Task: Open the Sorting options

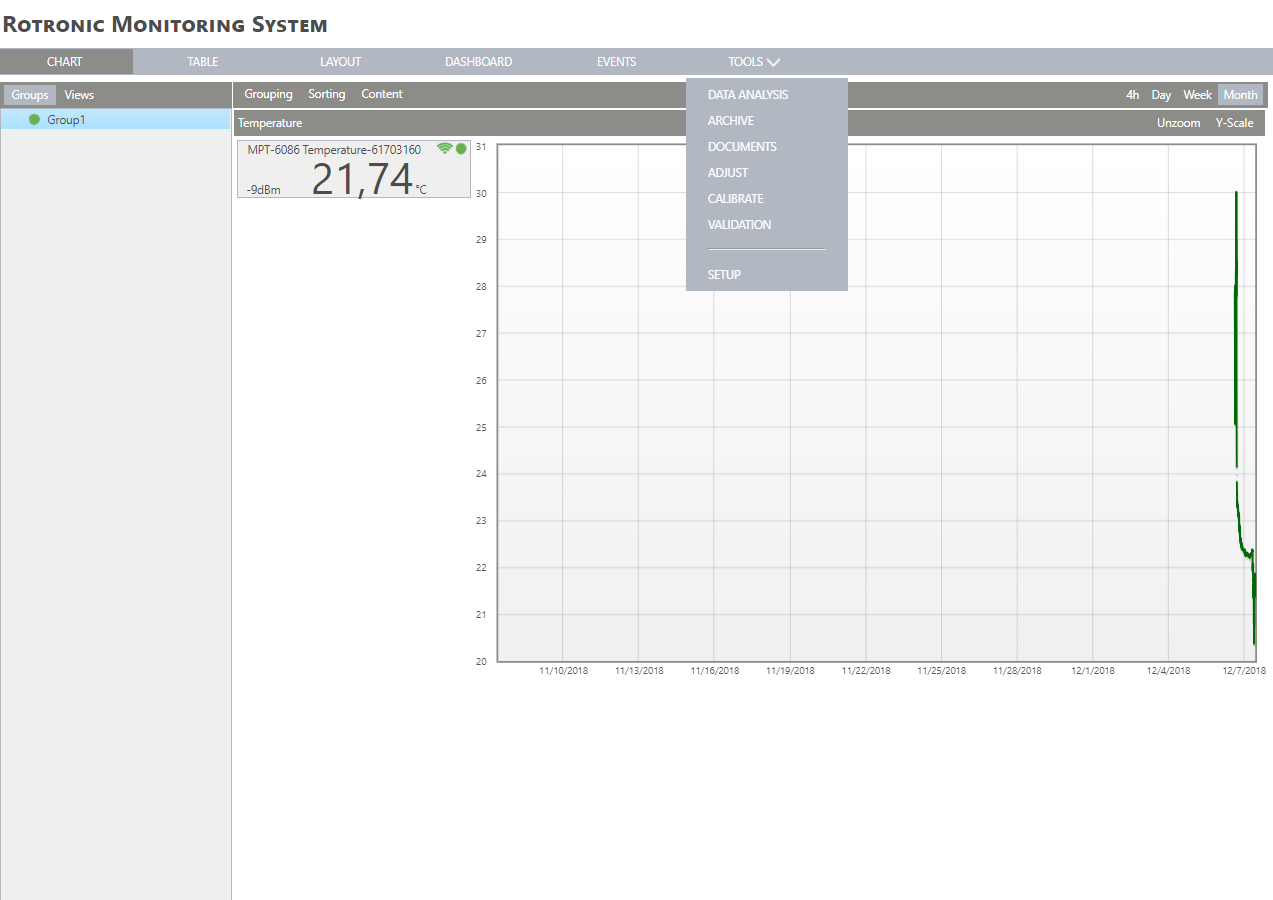Action: [326, 94]
